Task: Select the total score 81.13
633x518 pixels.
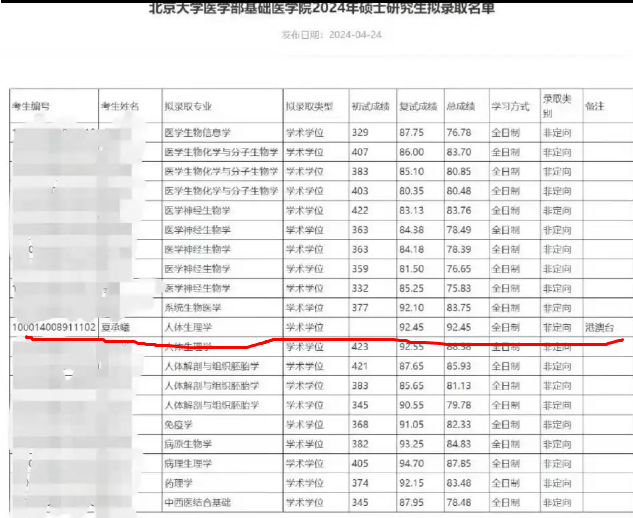Action: tap(459, 386)
